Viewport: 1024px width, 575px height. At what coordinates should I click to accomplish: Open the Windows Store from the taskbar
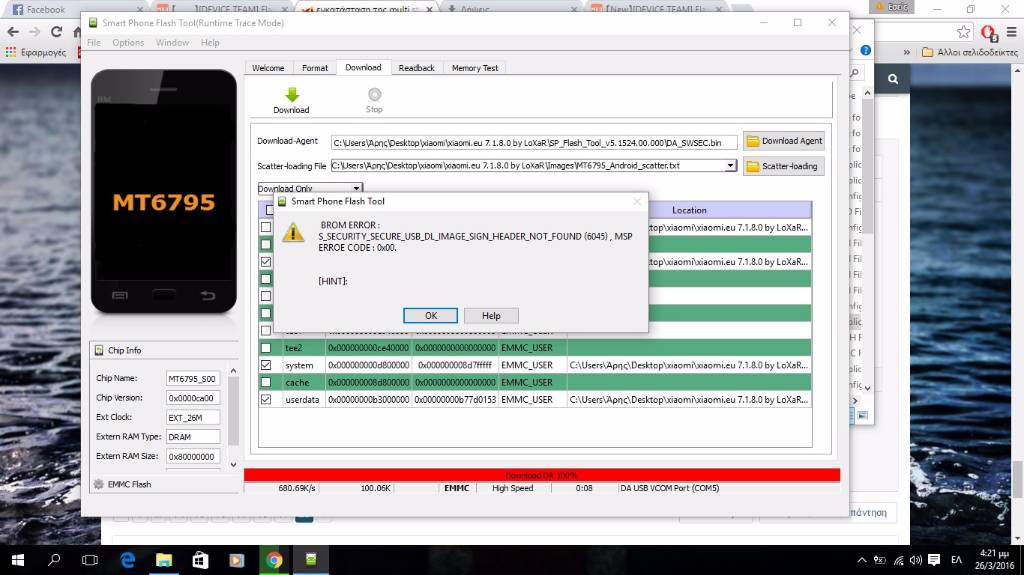point(200,560)
